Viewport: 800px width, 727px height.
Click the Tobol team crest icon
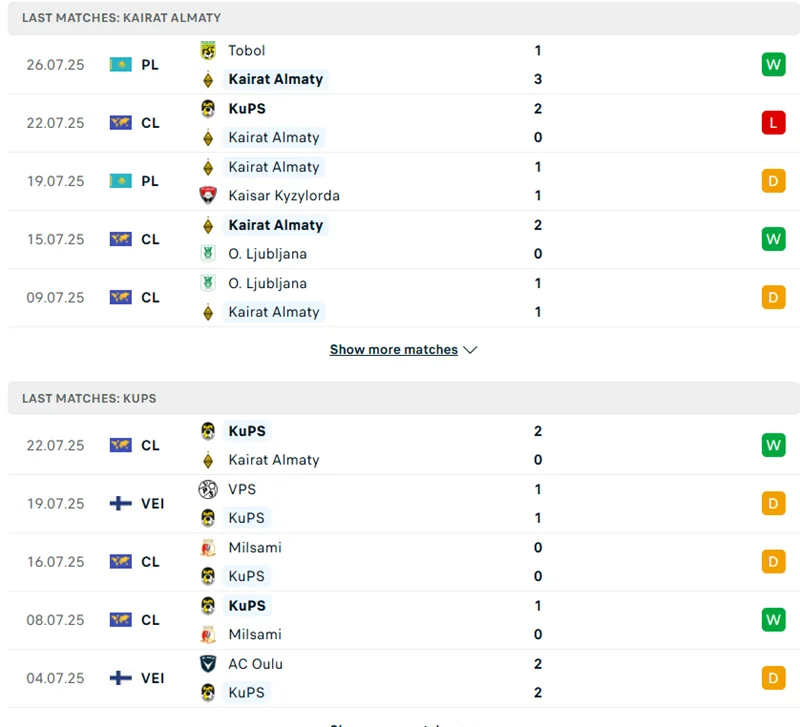coord(208,50)
